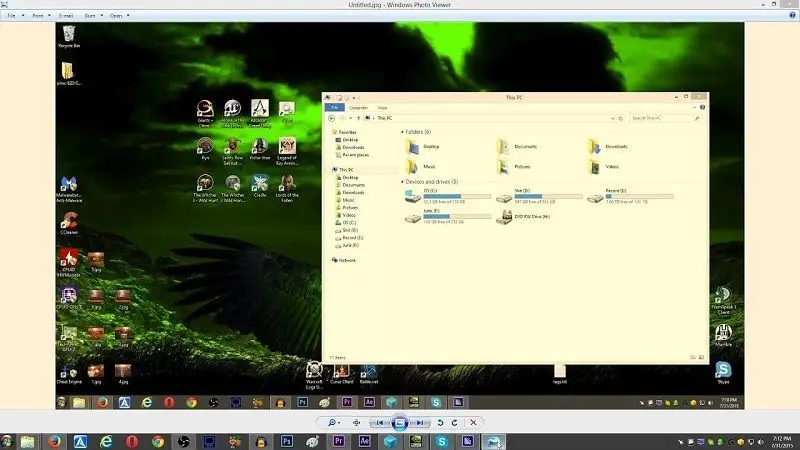Select the Battle.net shortcut in the picture
Screen dimensions: 800x450
(368, 374)
